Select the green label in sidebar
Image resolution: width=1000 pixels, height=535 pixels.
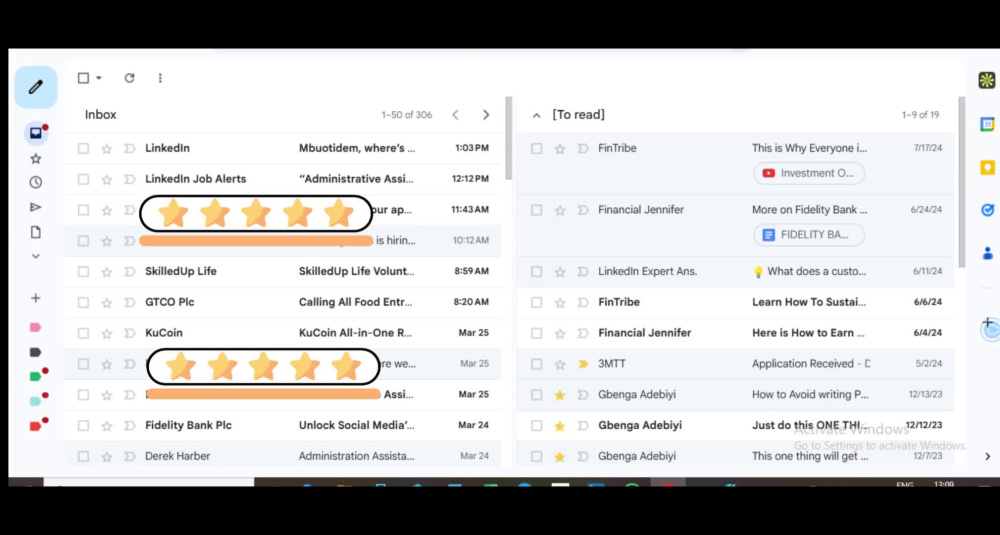[x=36, y=376]
